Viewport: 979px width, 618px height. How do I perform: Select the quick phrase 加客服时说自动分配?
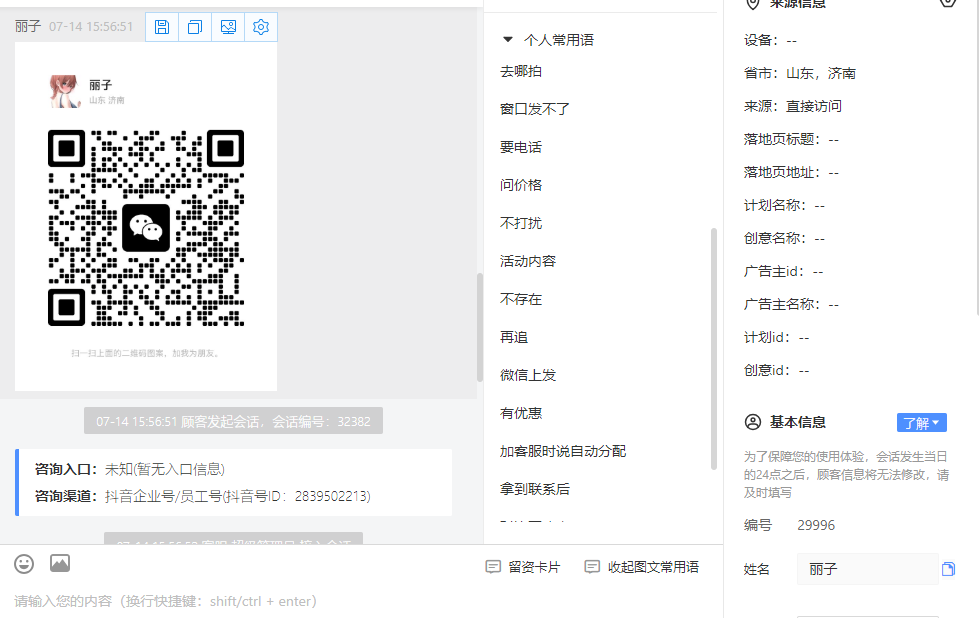563,451
